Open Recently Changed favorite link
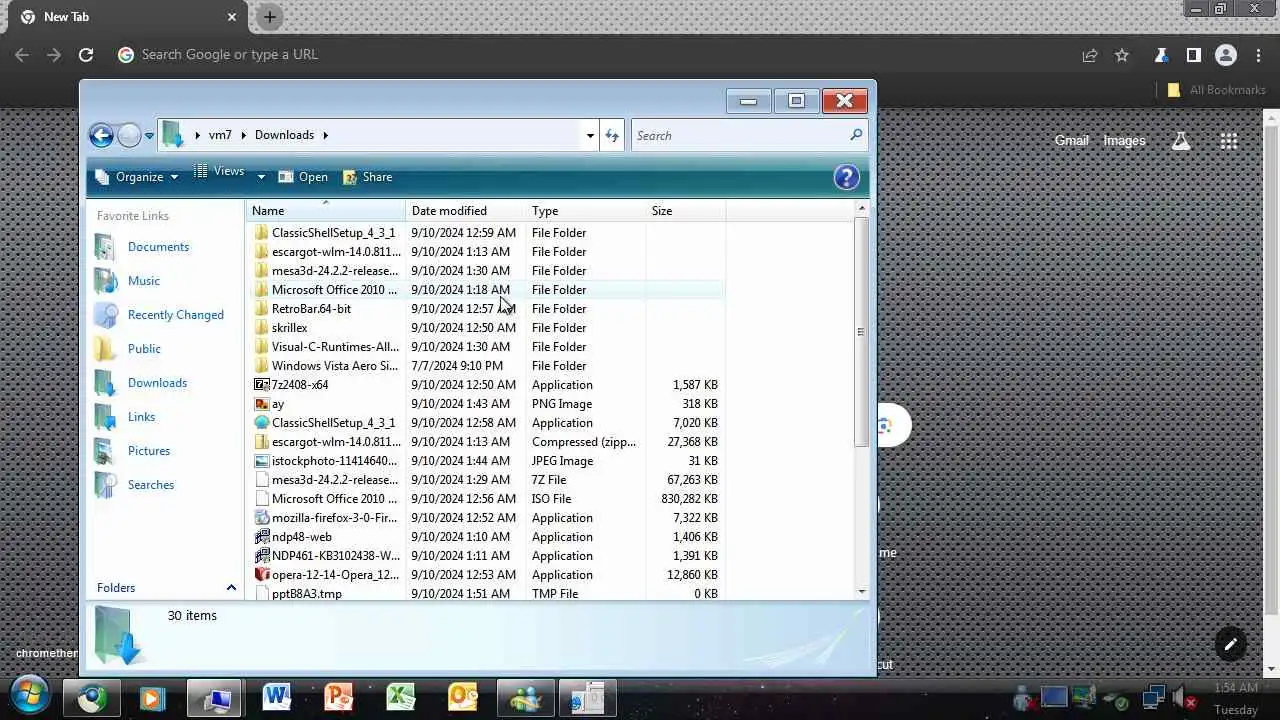The height and width of the screenshot is (720, 1280). (175, 315)
